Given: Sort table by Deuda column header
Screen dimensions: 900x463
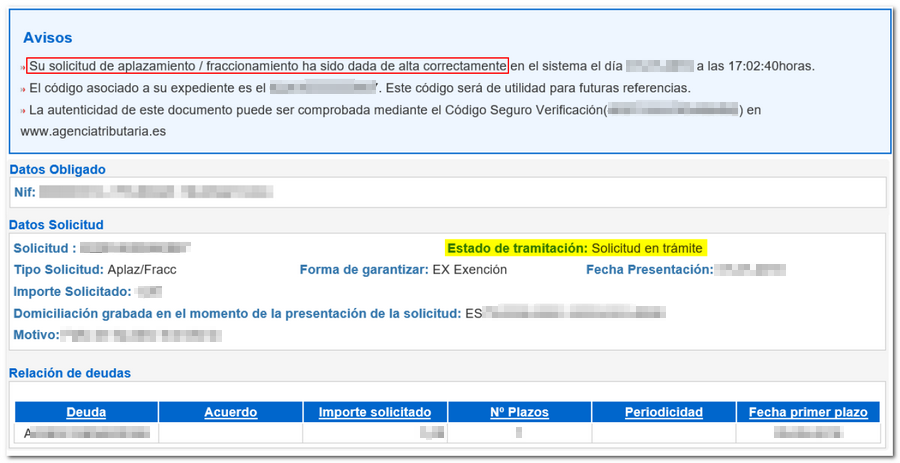Looking at the screenshot, I should click(86, 412).
